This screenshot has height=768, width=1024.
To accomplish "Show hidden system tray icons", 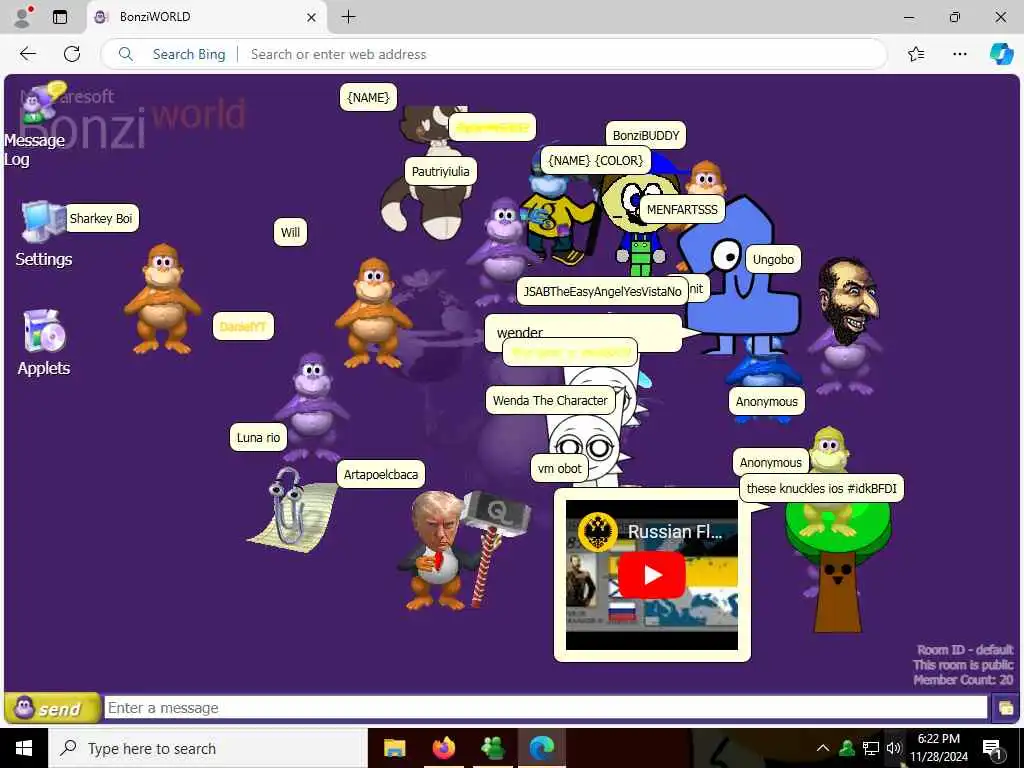I will tap(823, 748).
